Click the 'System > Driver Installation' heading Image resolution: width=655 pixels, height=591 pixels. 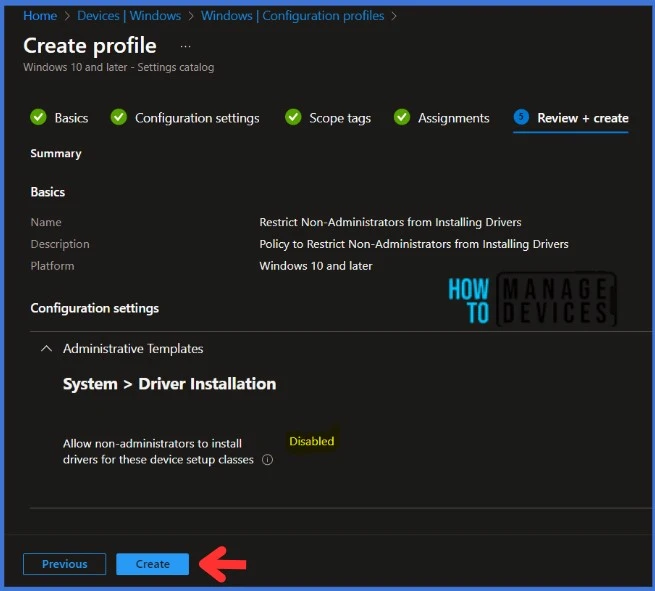click(170, 384)
